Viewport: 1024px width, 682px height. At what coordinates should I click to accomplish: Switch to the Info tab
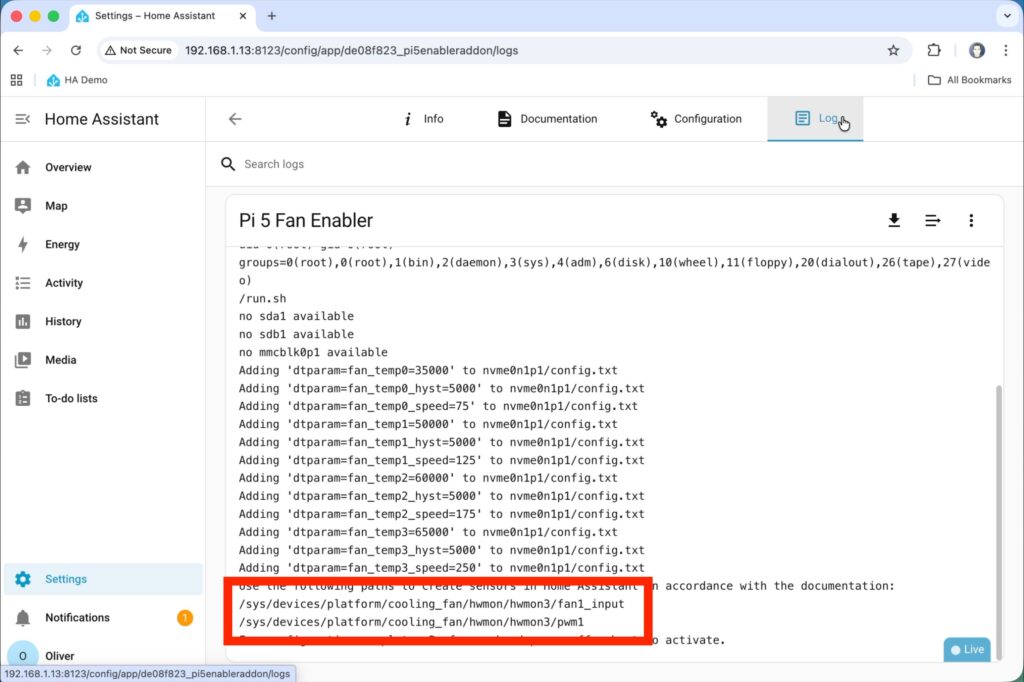[423, 119]
